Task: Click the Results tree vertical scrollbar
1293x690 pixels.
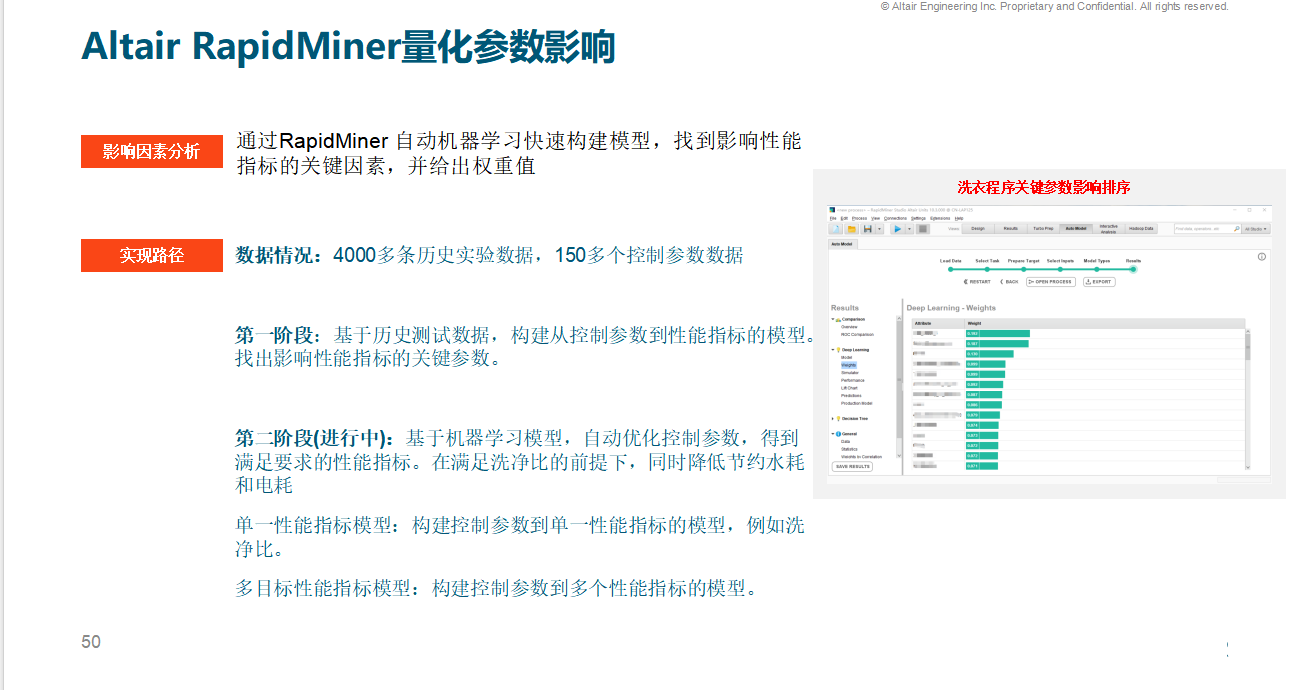Action: click(899, 387)
